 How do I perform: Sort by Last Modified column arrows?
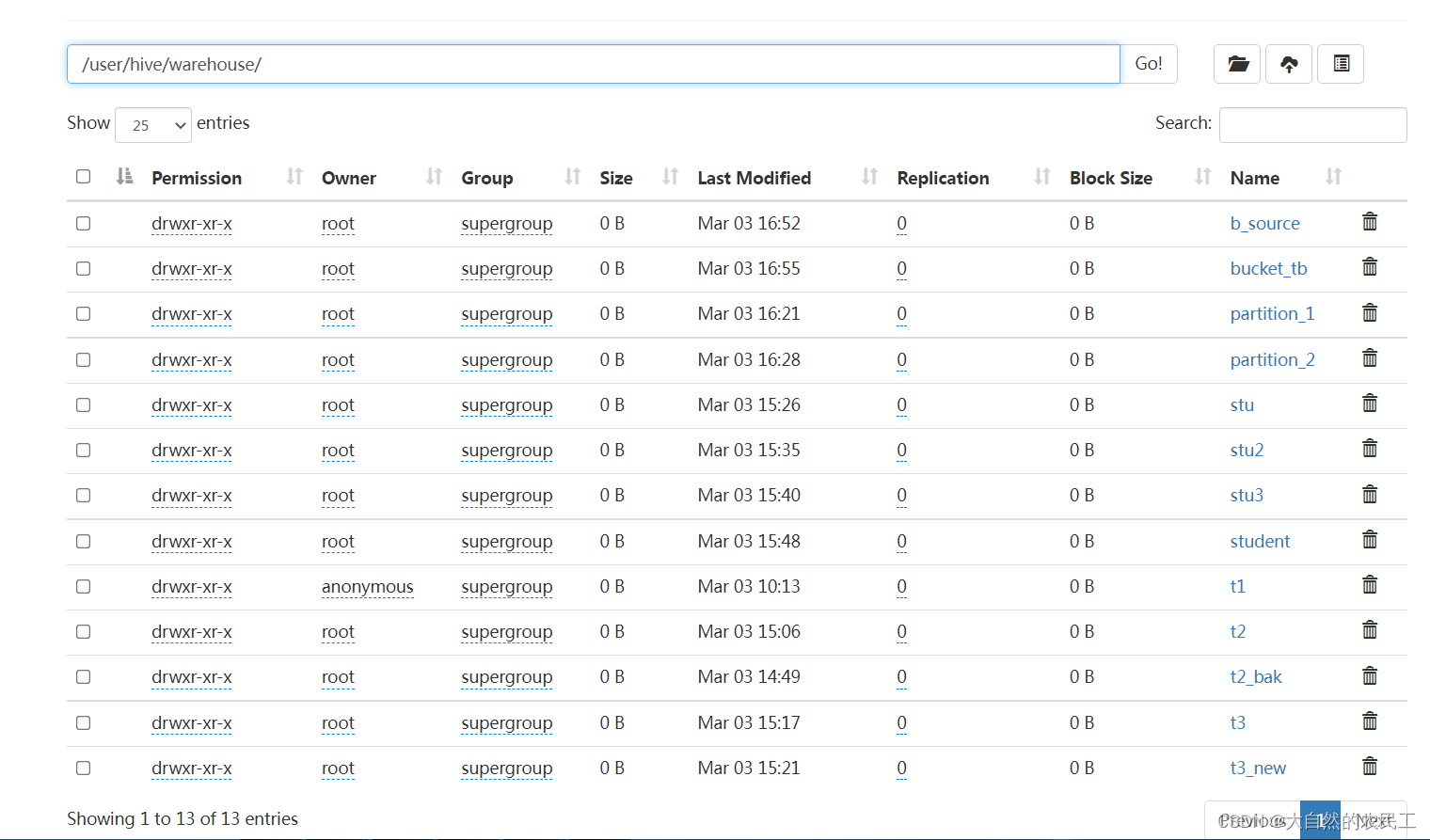tap(869, 177)
